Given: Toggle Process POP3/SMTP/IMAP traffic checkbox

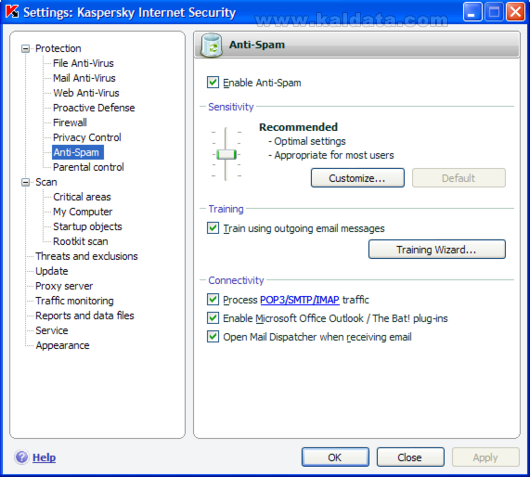Looking at the screenshot, I should 213,299.
